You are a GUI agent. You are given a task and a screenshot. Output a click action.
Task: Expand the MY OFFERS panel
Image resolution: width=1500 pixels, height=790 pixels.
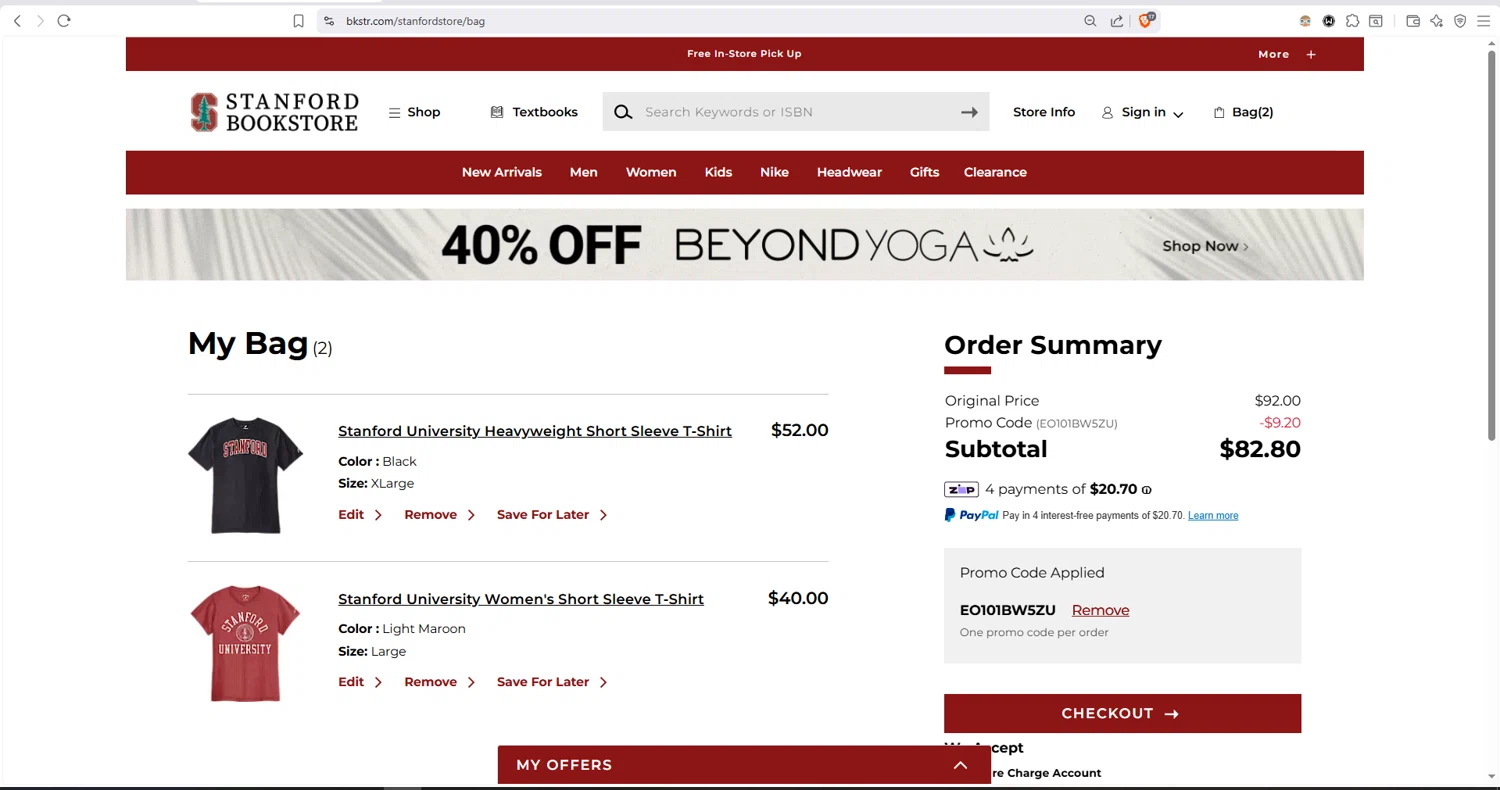744,765
